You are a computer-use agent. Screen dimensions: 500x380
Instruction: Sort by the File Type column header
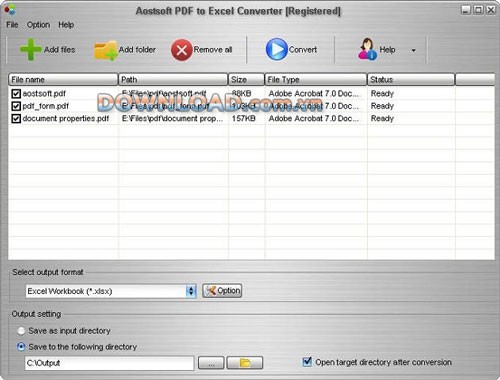click(x=316, y=80)
